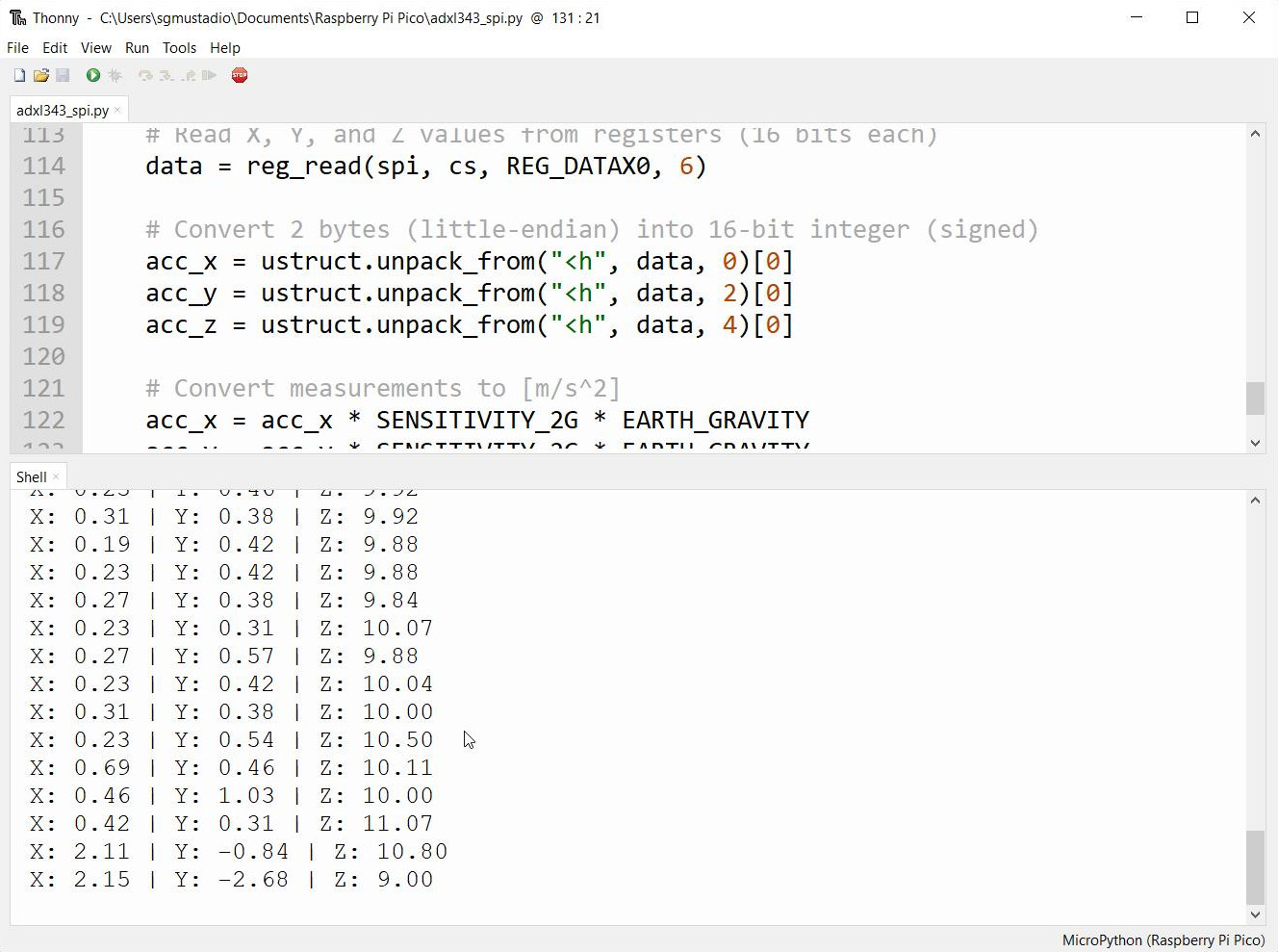Create a new file with toolbar icon
This screenshot has height=952, width=1278.
point(19,75)
